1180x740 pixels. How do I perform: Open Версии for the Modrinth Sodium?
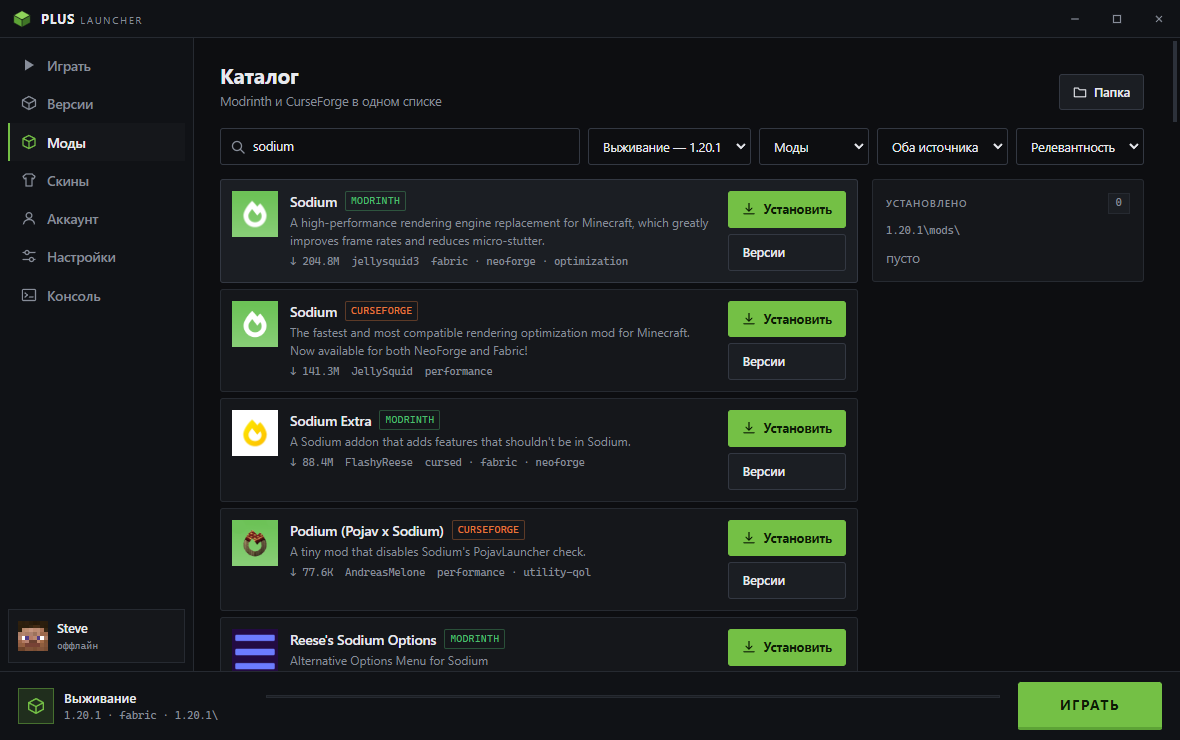tap(786, 252)
